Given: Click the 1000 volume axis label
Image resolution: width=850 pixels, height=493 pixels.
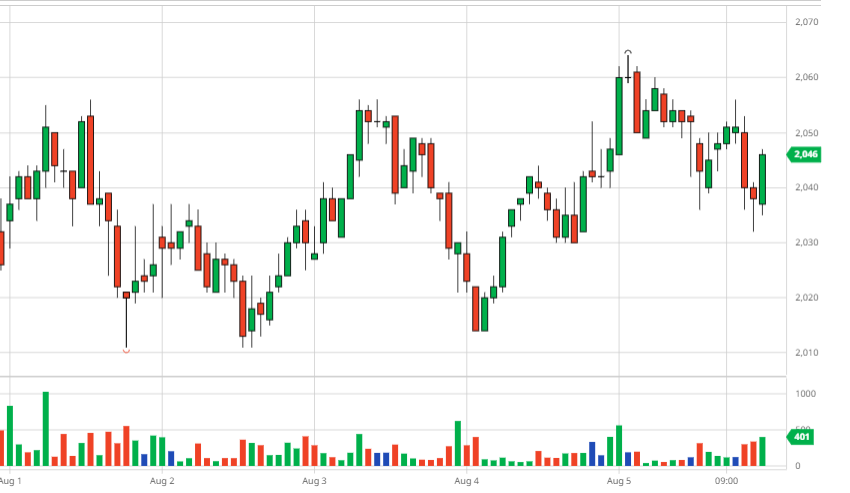Looking at the screenshot, I should tap(806, 394).
